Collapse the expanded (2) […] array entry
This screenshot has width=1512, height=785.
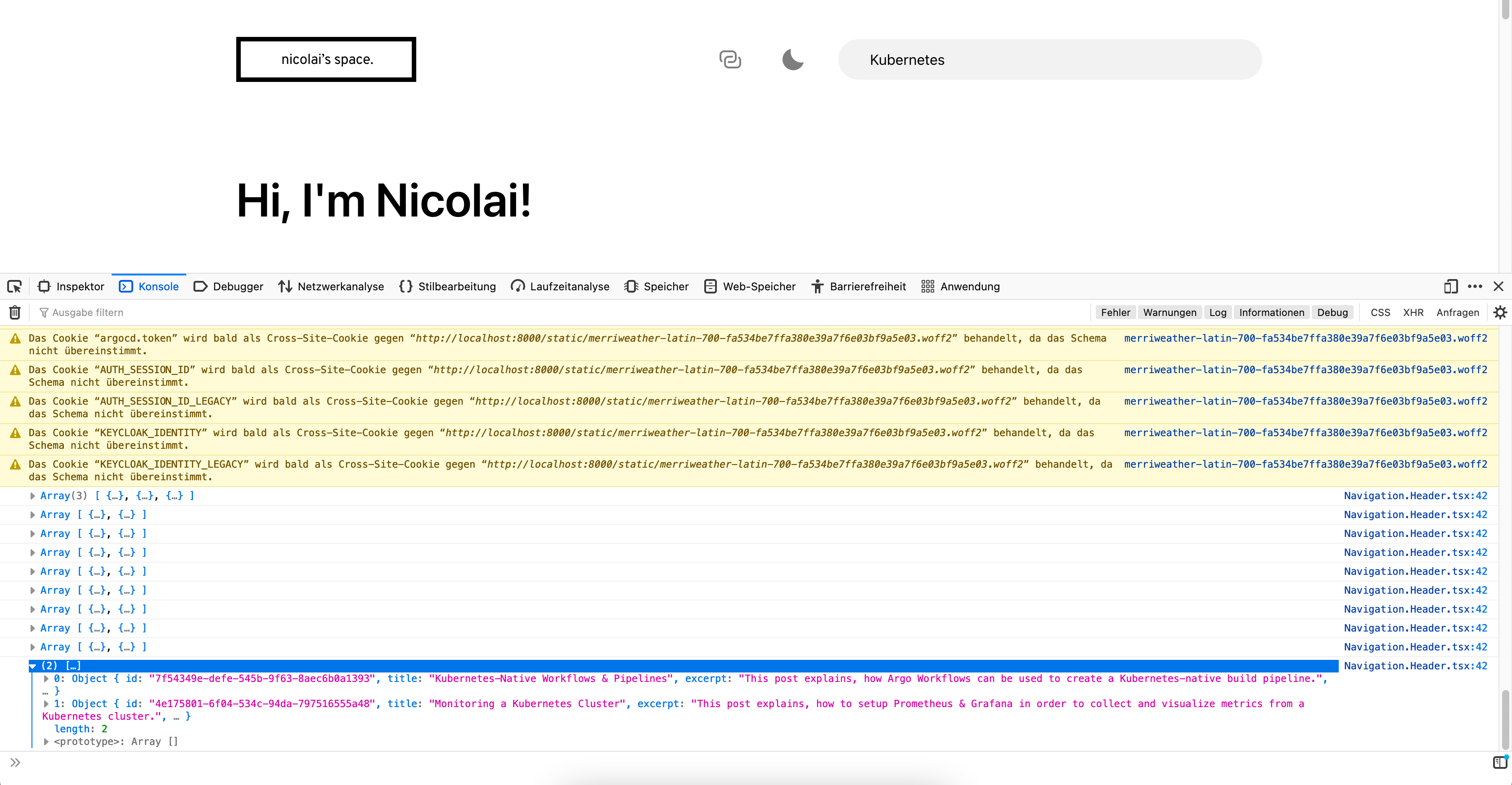(33, 666)
